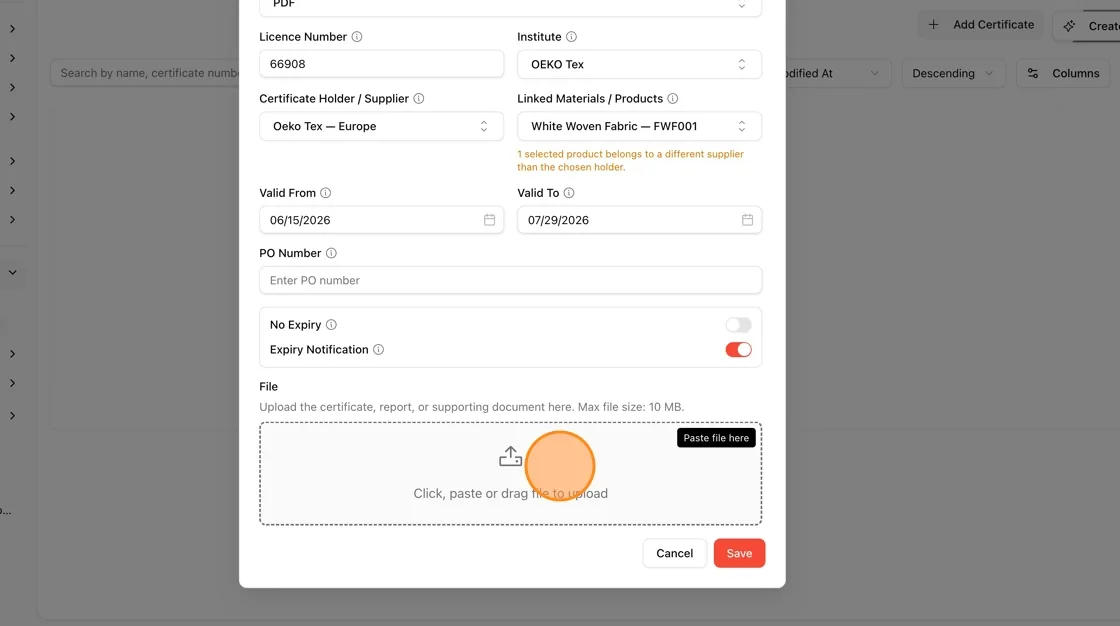Click the plus icon of Add Certificate
The image size is (1120, 626).
pyautogui.click(x=934, y=25)
